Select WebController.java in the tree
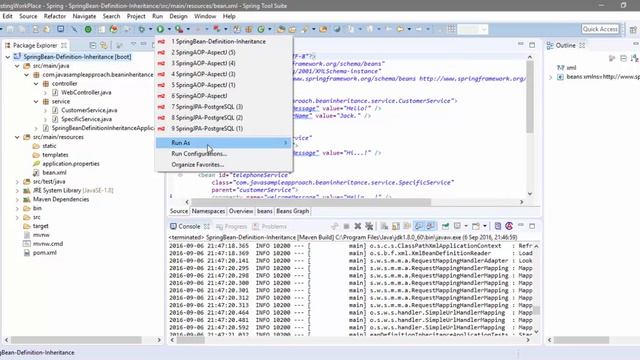 tap(86, 93)
